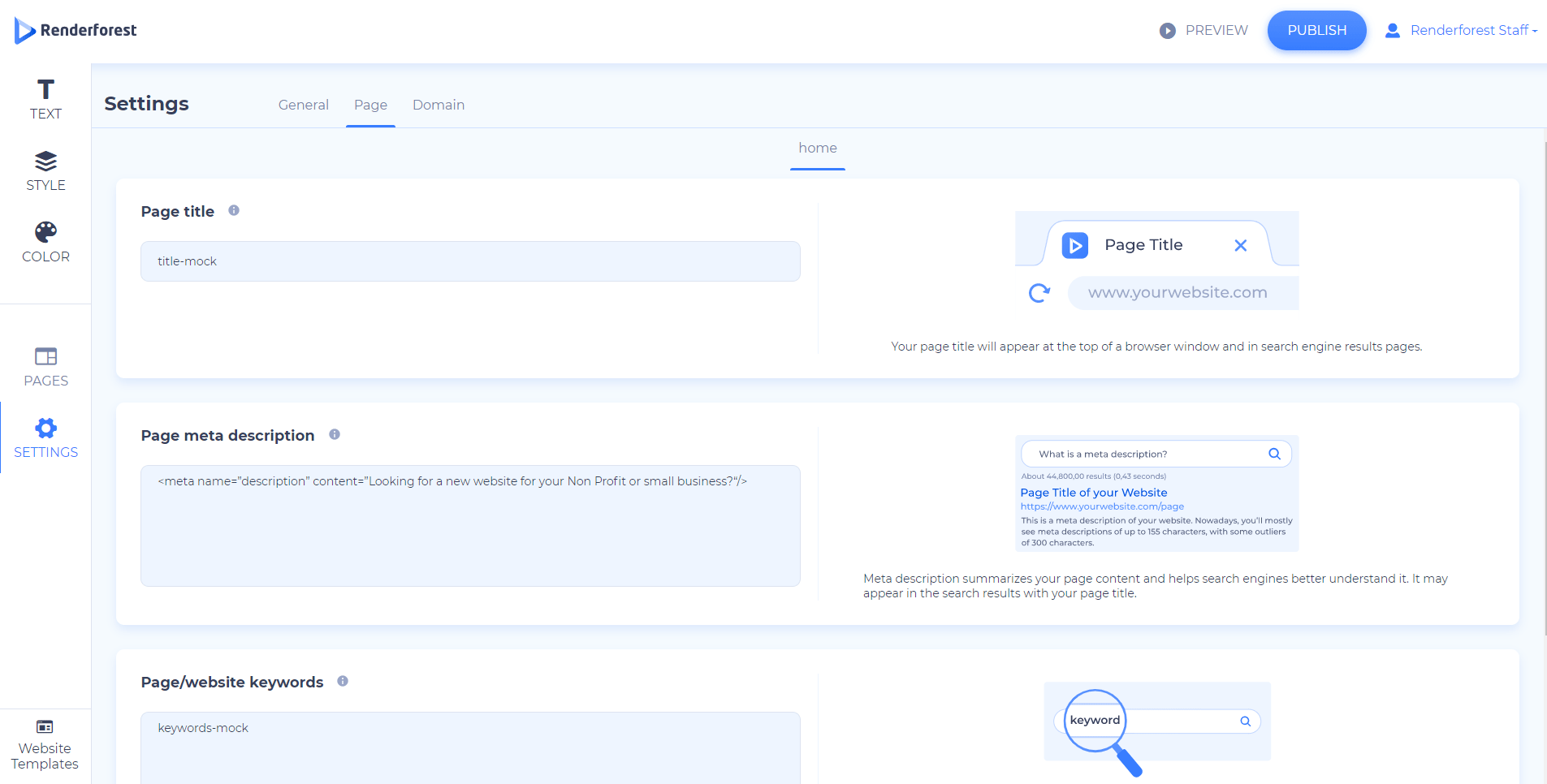Image resolution: width=1547 pixels, height=784 pixels.
Task: Click the Renderforest logo
Action: 75,30
